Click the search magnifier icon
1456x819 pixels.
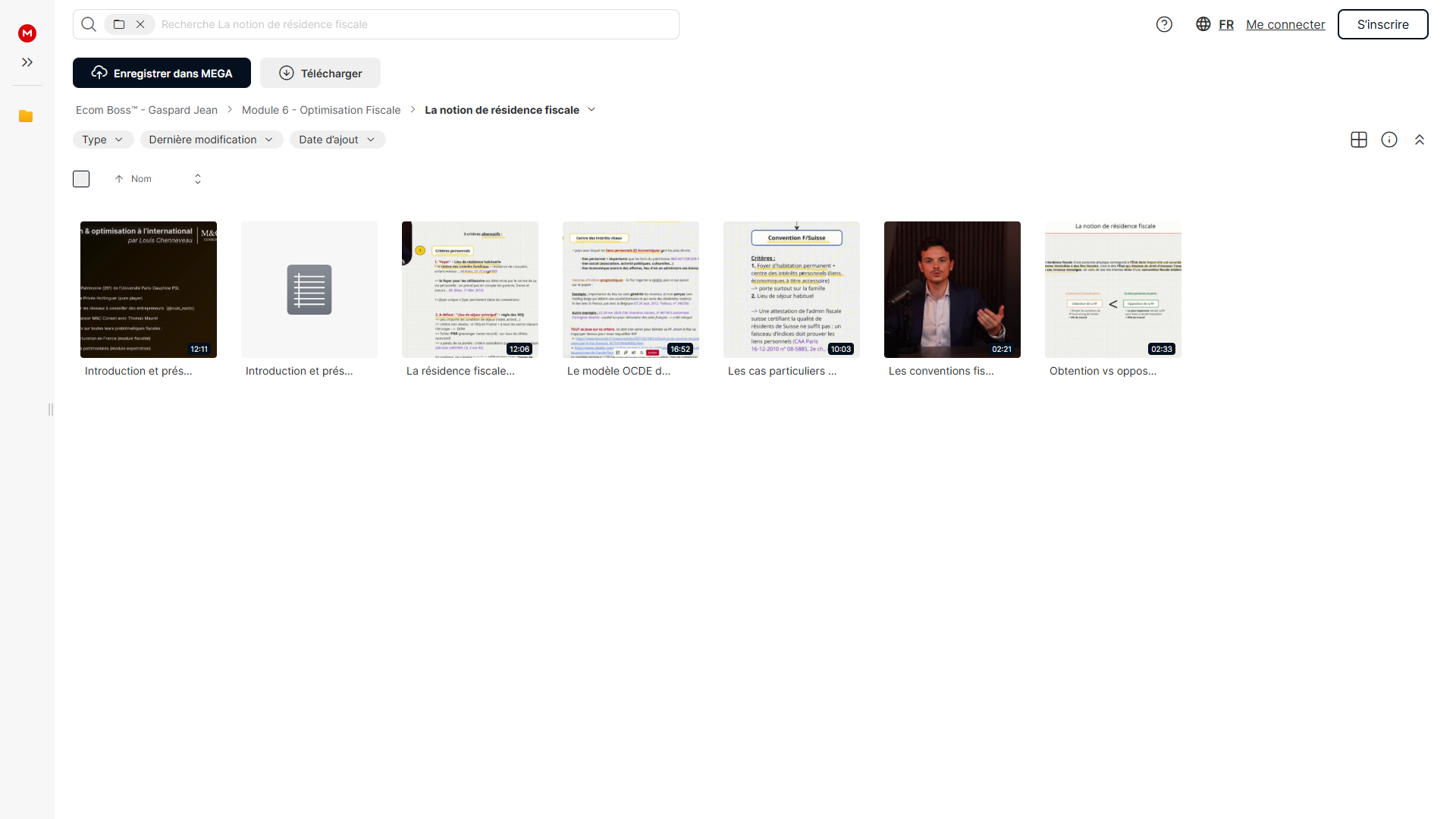pos(89,24)
